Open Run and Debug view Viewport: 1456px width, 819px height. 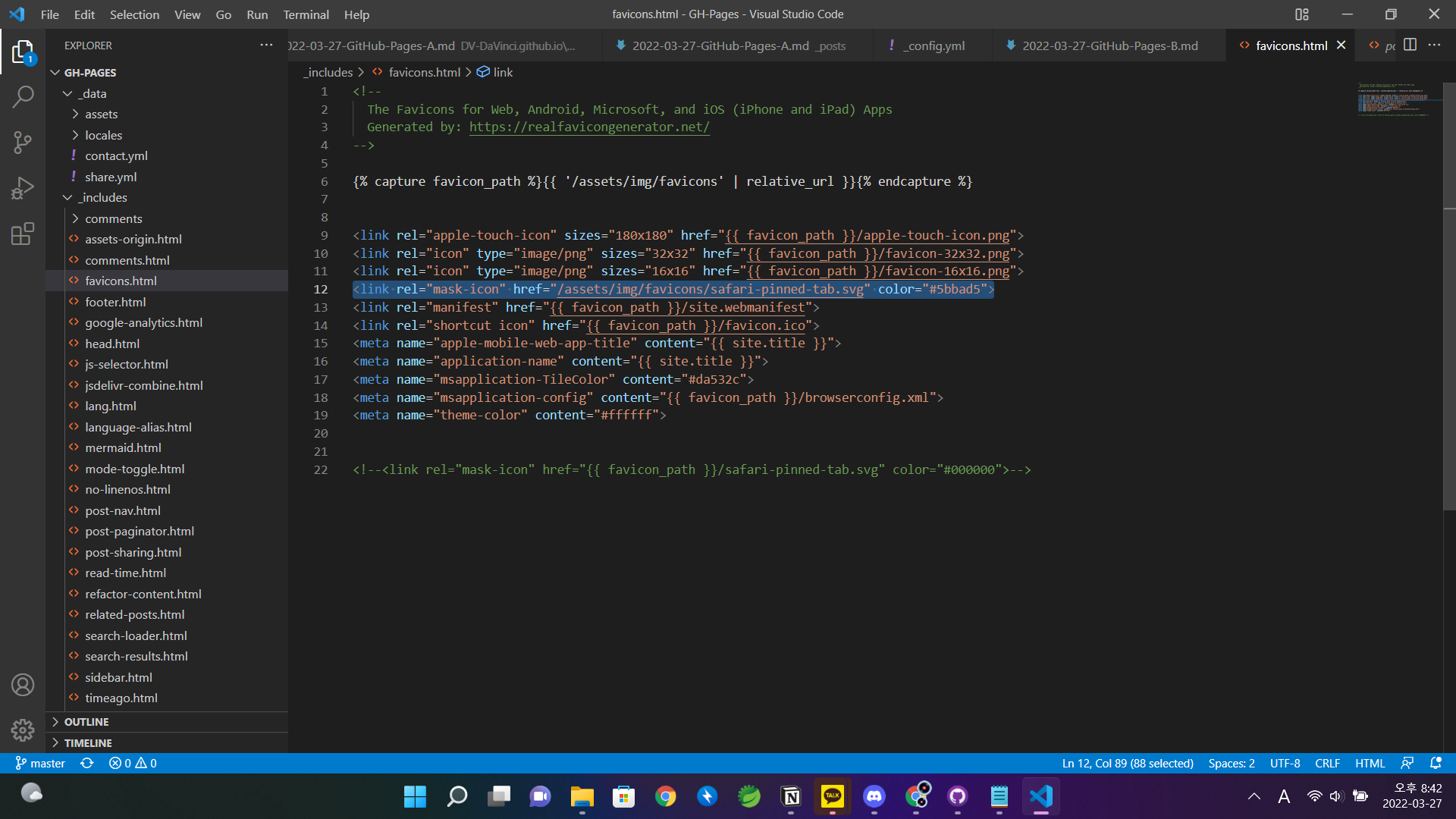pyautogui.click(x=23, y=188)
